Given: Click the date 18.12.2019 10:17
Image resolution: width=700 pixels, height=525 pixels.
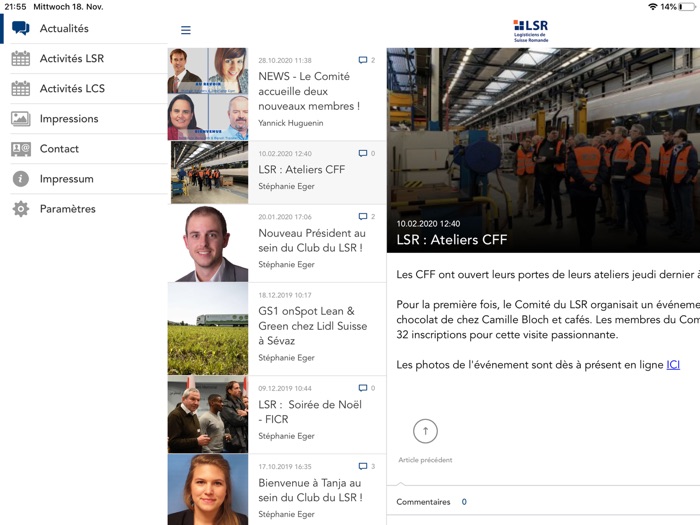Looking at the screenshot, I should (x=285, y=295).
